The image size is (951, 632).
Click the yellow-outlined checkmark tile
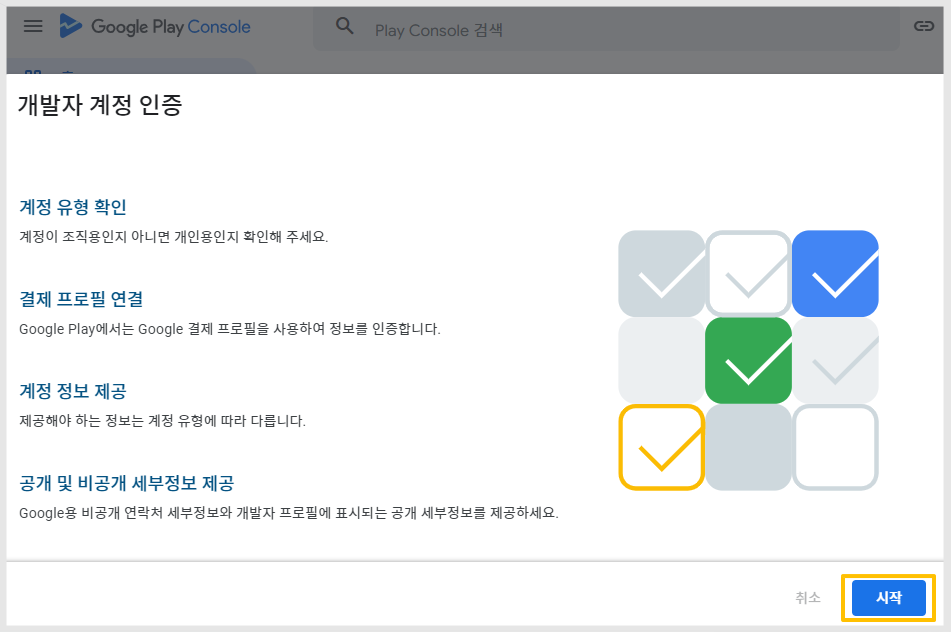[x=662, y=447]
